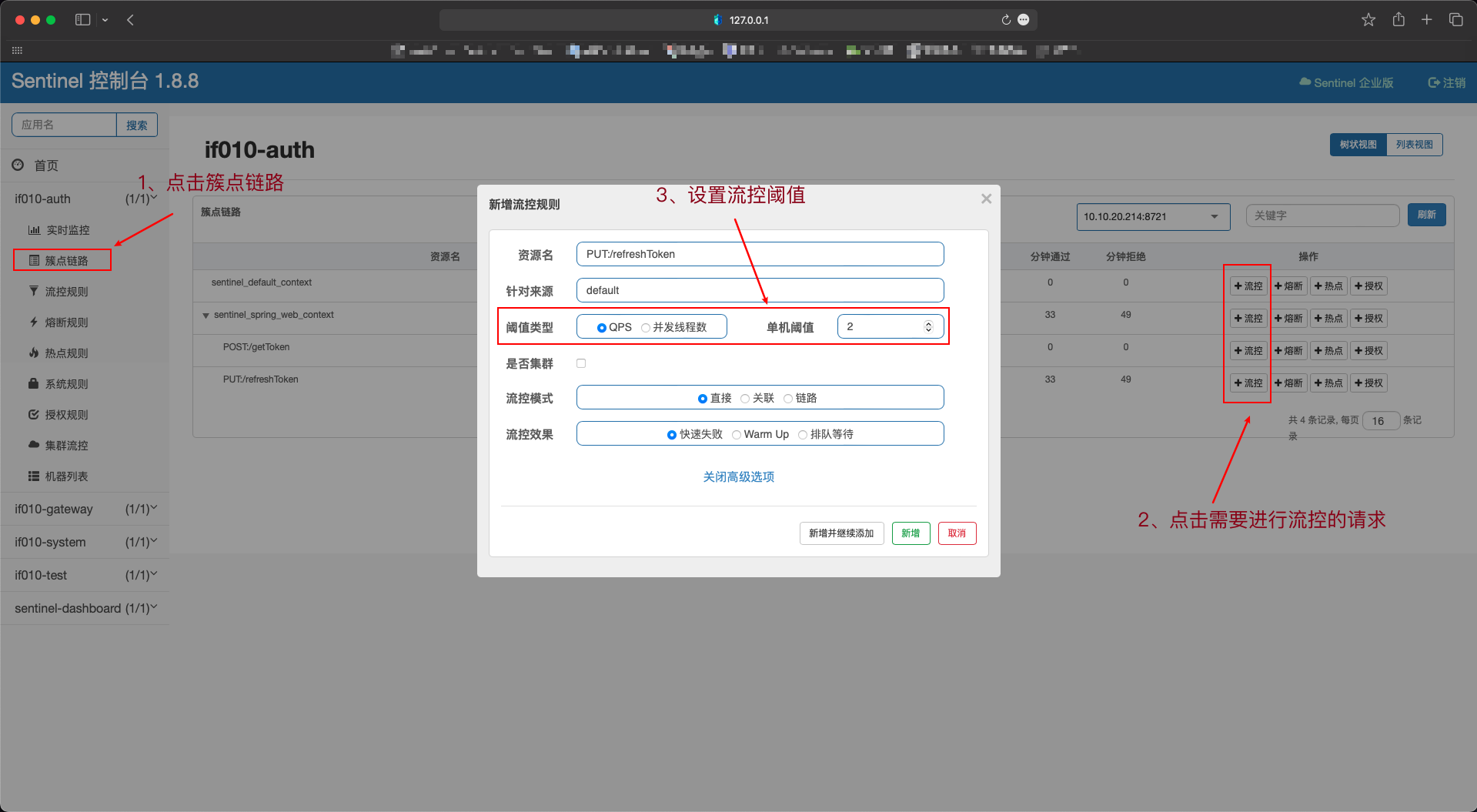Click 新增并继续添加 button
The height and width of the screenshot is (812, 1477).
(x=841, y=533)
